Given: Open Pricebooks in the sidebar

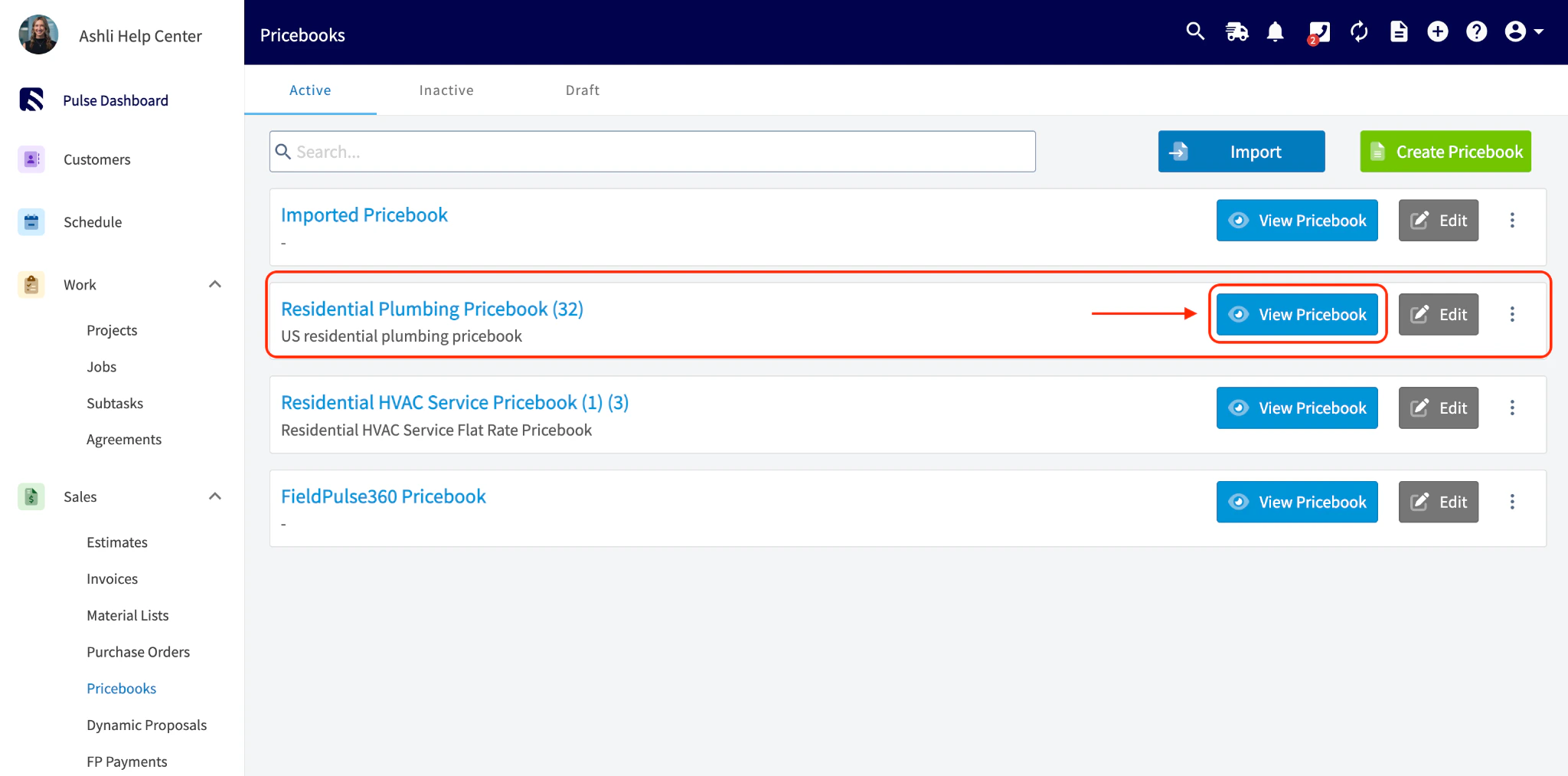Looking at the screenshot, I should (122, 689).
